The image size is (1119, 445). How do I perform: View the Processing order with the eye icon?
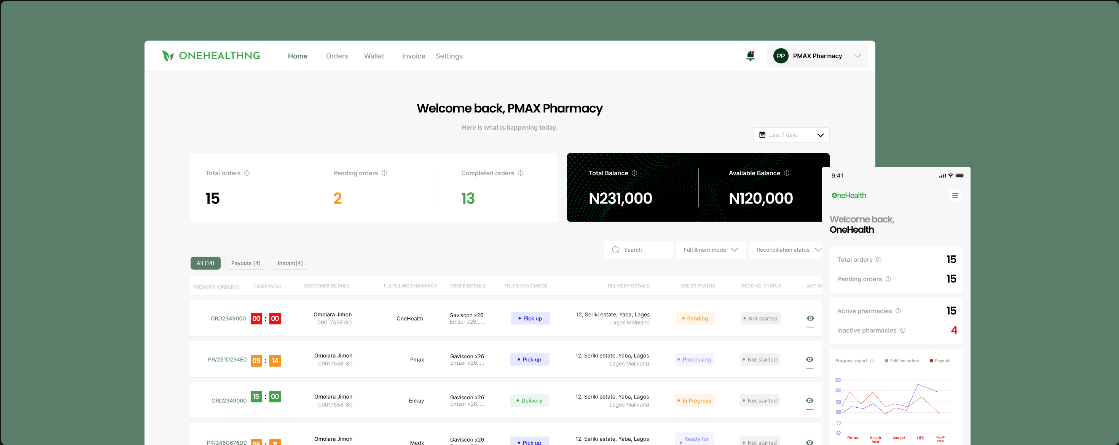point(809,360)
